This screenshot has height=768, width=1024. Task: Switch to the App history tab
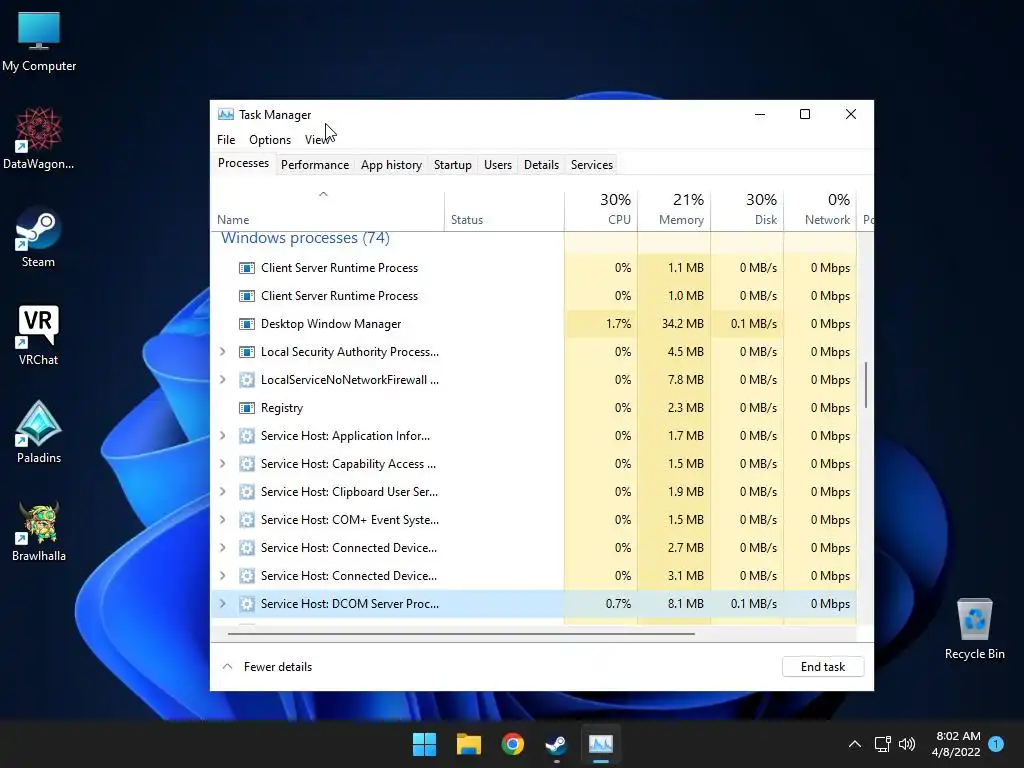pos(391,165)
